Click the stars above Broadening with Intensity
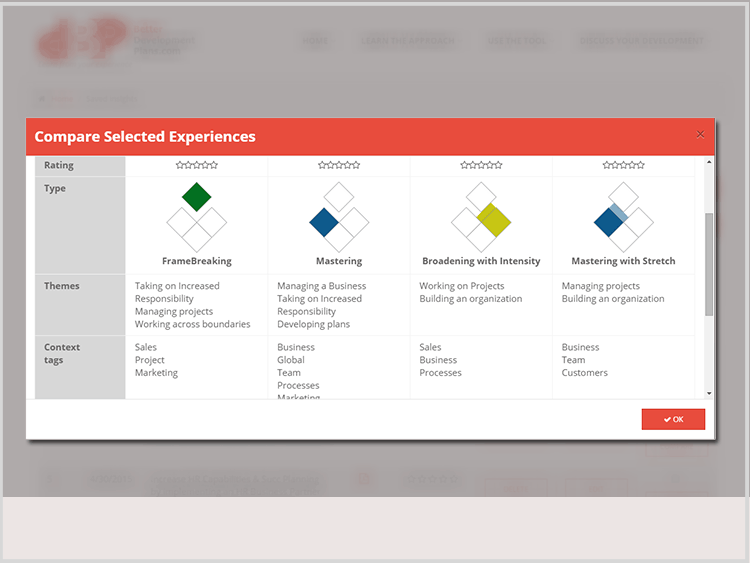750x563 pixels. tap(481, 165)
